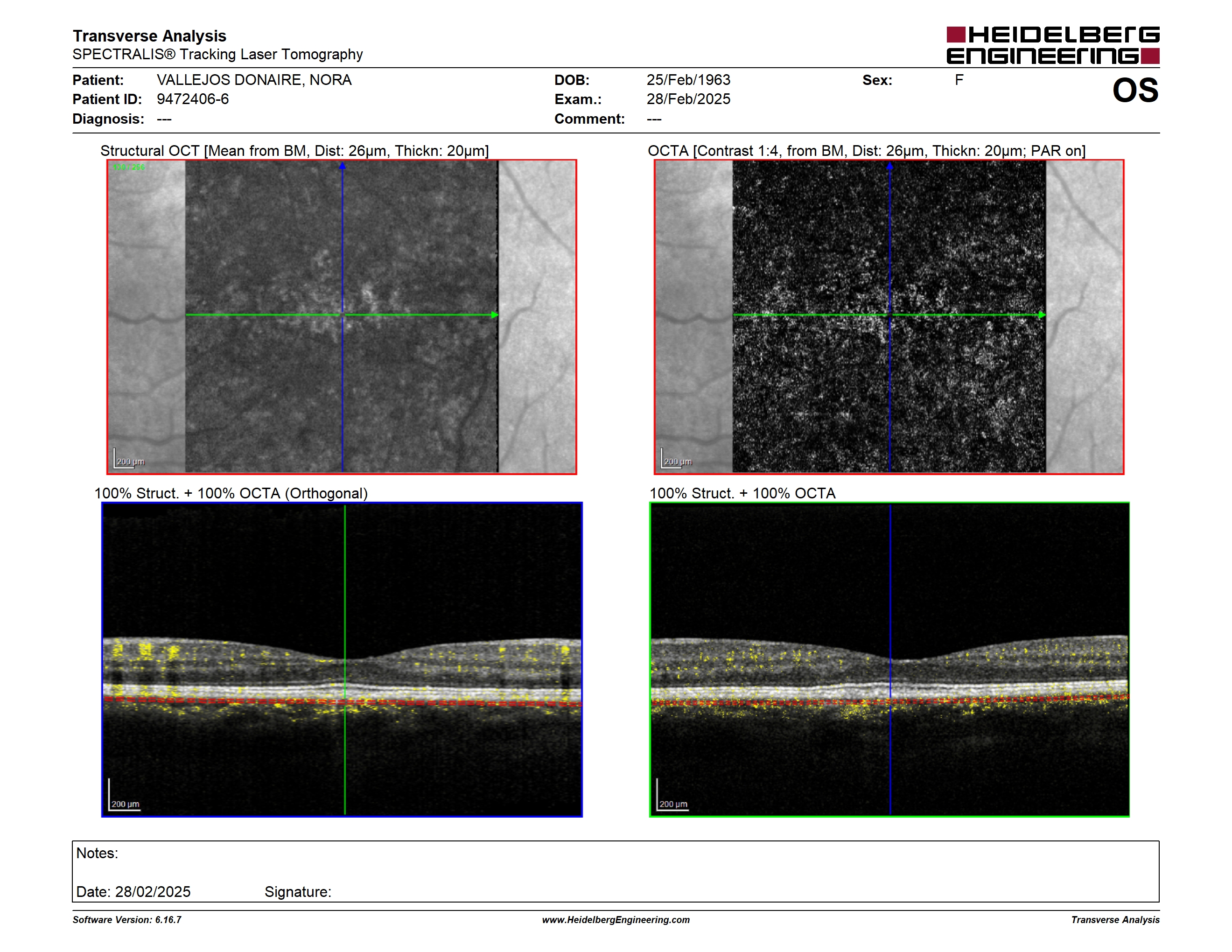Click the 'Transverse Analysis' report title
The height and width of the screenshot is (952, 1232).
(149, 35)
